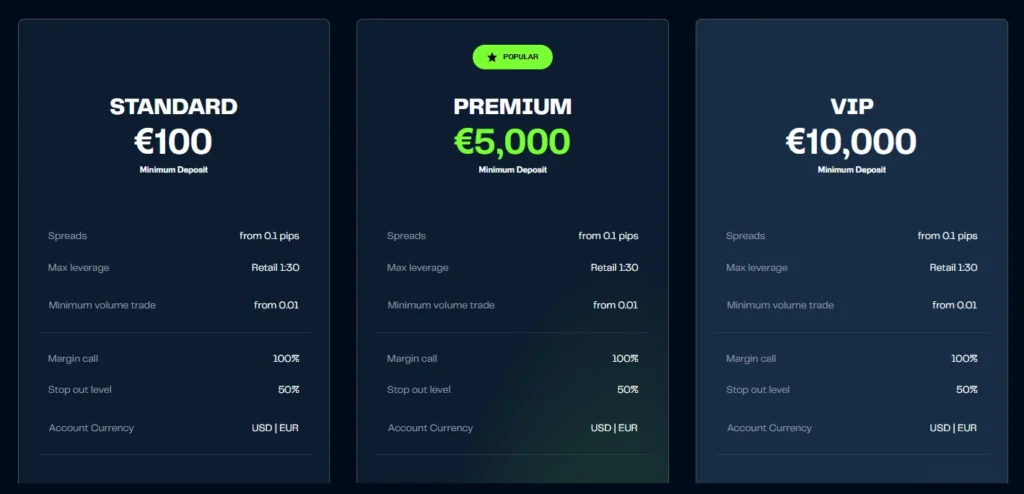Click the star icon in the Popular badge

coord(492,57)
